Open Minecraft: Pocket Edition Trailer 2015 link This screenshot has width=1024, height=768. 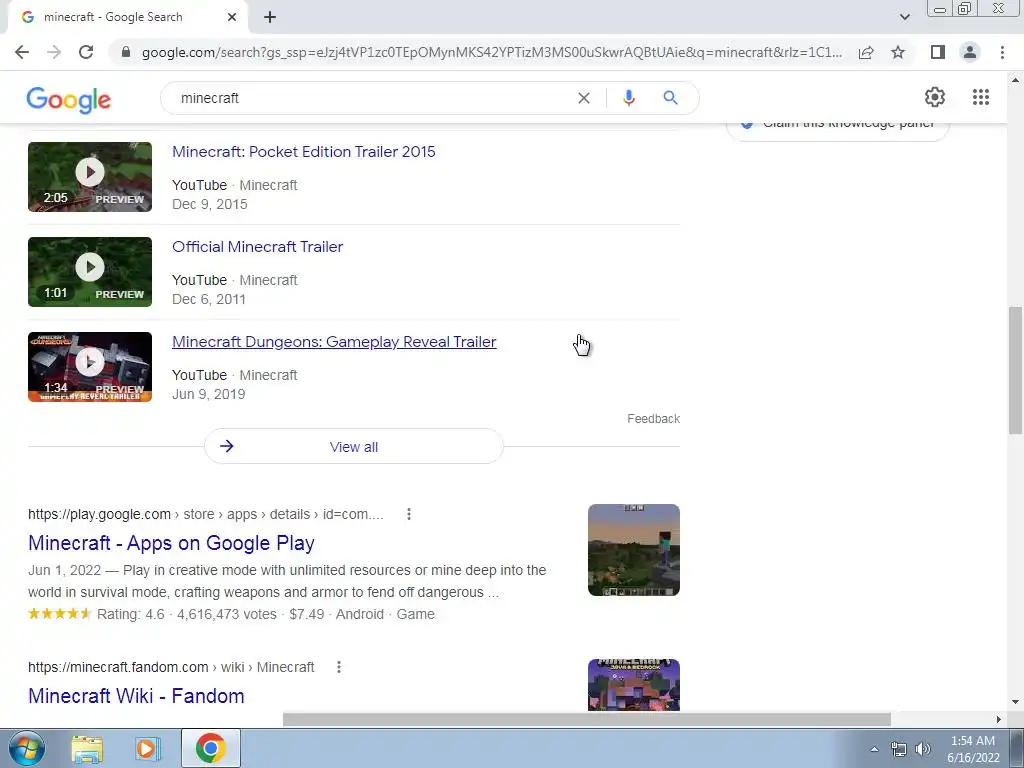pos(304,152)
